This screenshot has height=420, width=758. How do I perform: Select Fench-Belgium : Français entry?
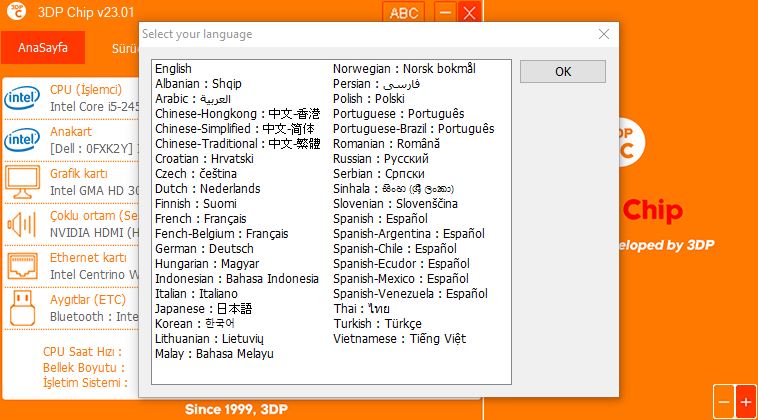(221, 233)
